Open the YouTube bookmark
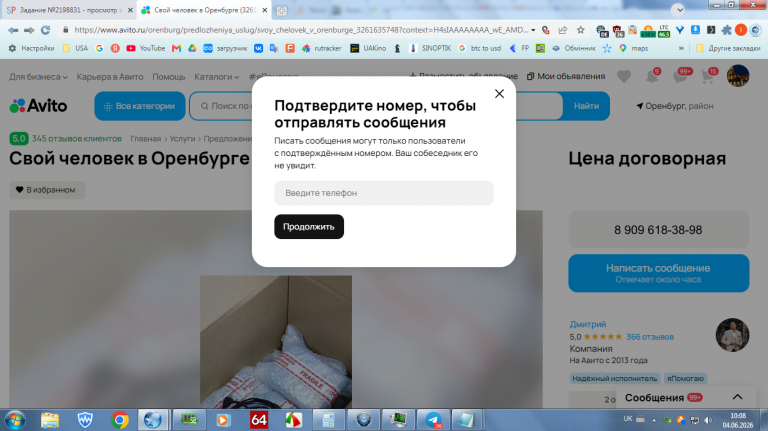Image resolution: width=768 pixels, height=431 pixels. tap(145, 48)
